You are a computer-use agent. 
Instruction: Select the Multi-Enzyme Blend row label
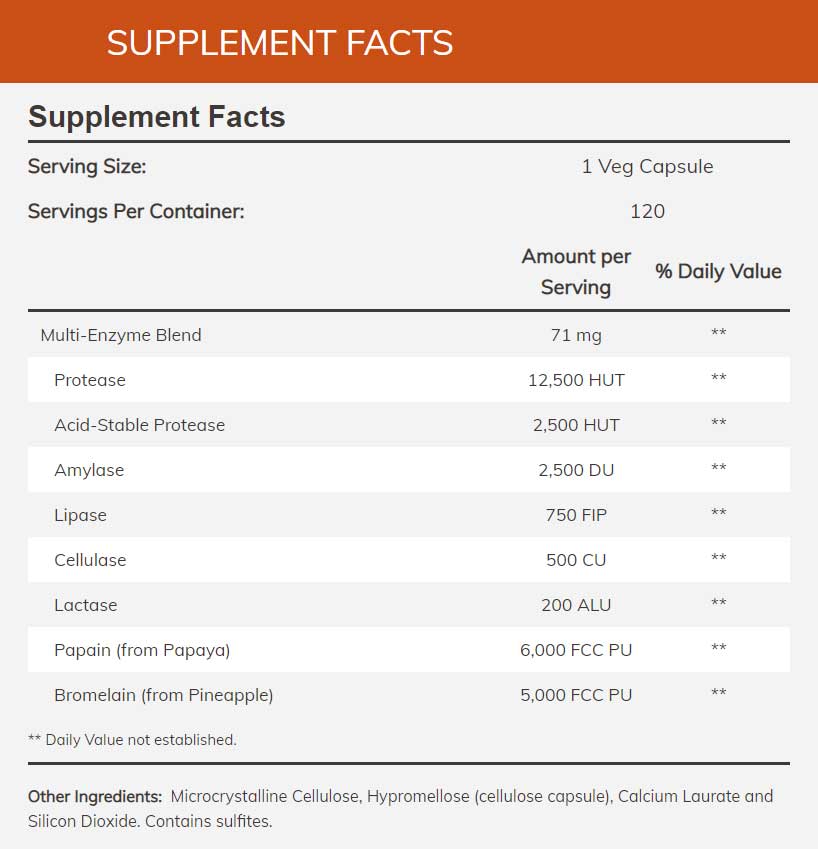click(x=121, y=335)
